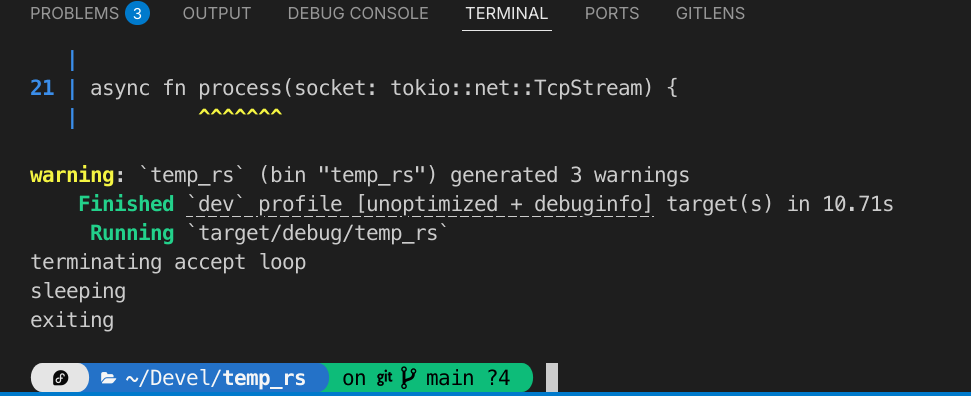
Task: Click the git logo in the prompt
Action: pyautogui.click(x=385, y=377)
